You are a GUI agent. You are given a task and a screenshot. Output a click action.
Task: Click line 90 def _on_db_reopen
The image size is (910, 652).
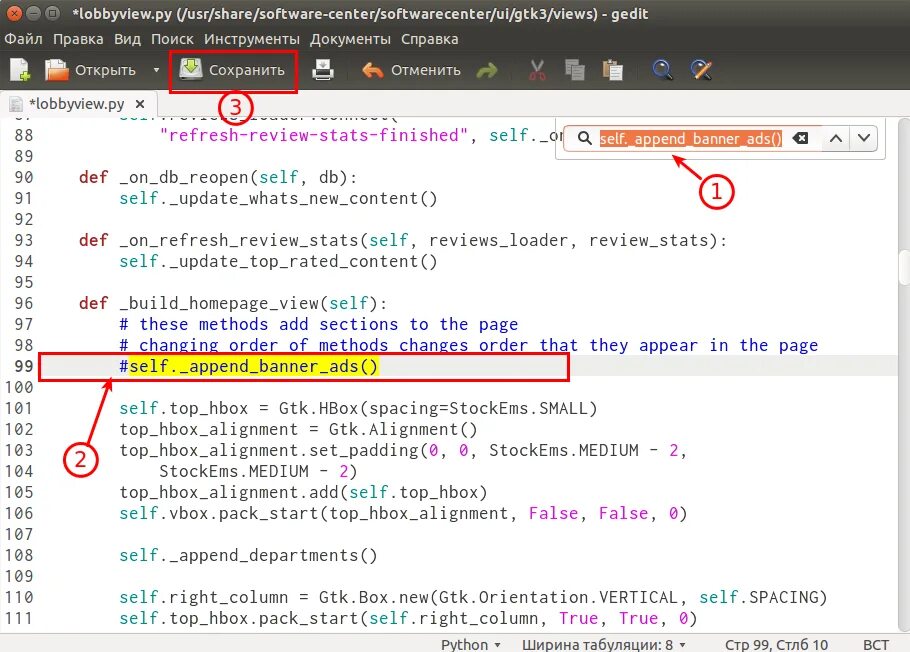coord(218,177)
